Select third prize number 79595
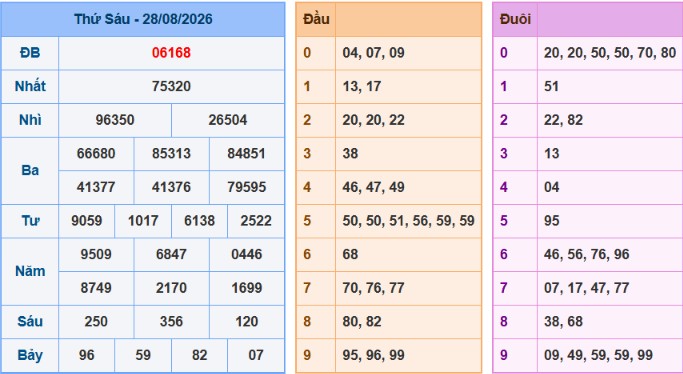This screenshot has height=374, width=683. point(247,187)
